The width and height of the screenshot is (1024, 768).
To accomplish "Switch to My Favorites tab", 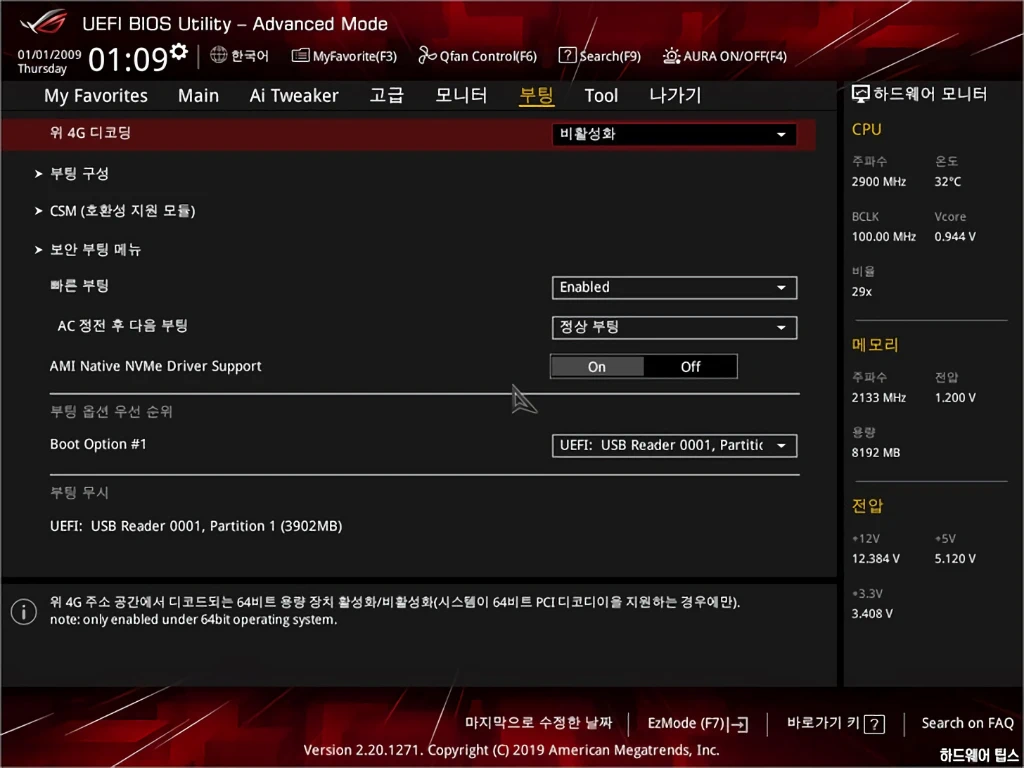I will [x=96, y=96].
